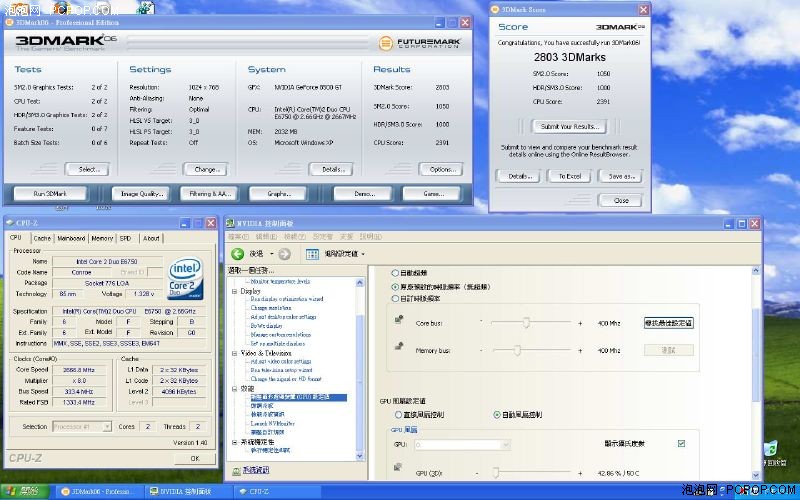Click Save as button in Score window
The height and width of the screenshot is (500, 800).
(621, 176)
